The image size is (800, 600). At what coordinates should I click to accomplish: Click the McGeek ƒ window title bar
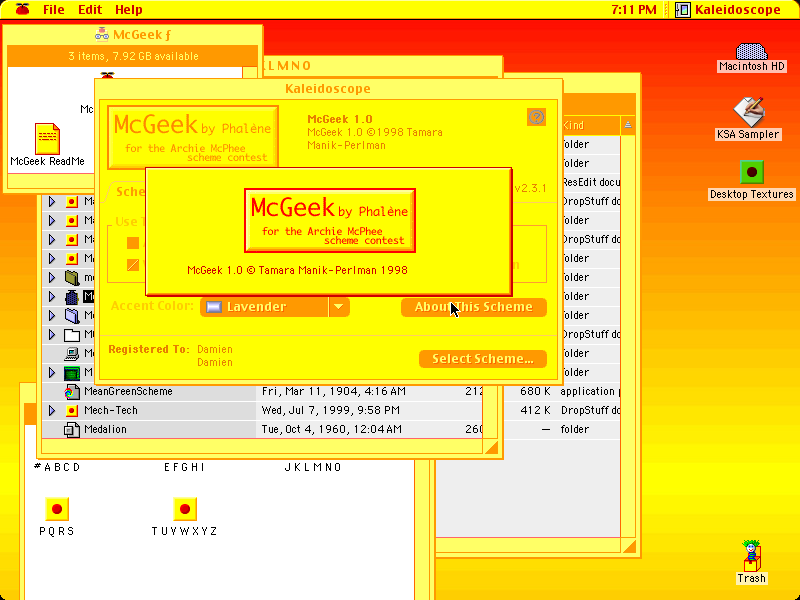133,35
